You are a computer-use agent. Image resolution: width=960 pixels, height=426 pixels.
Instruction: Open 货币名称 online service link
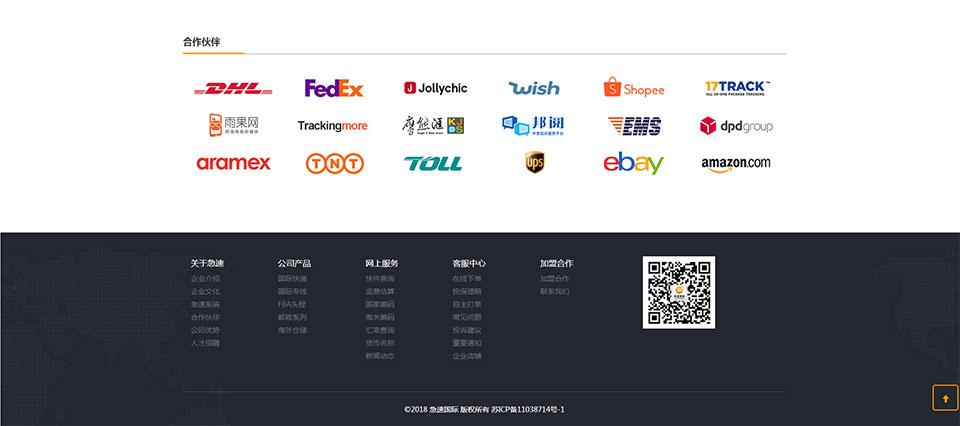(x=380, y=343)
